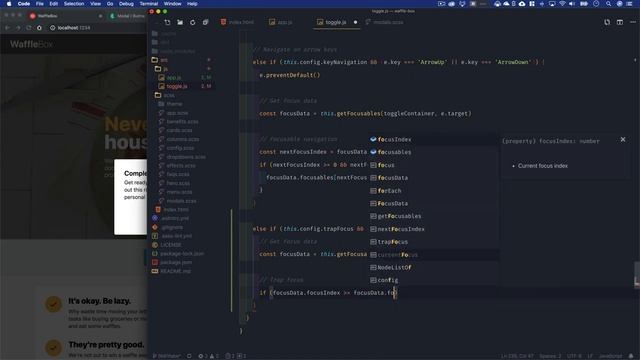Click the volume icon in menu bar
The image size is (640, 360).
572,4
